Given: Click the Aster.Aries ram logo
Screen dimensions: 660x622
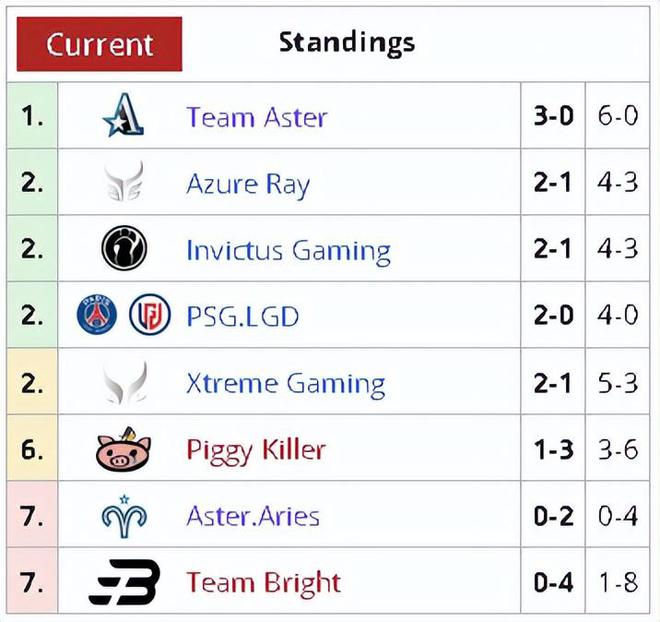Looking at the screenshot, I should pos(124,516).
